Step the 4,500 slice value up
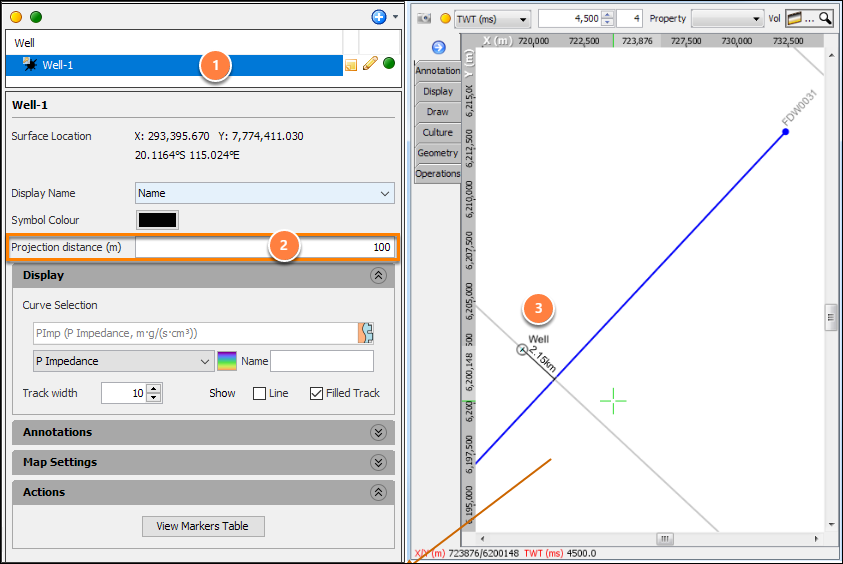This screenshot has width=843, height=564. point(608,15)
